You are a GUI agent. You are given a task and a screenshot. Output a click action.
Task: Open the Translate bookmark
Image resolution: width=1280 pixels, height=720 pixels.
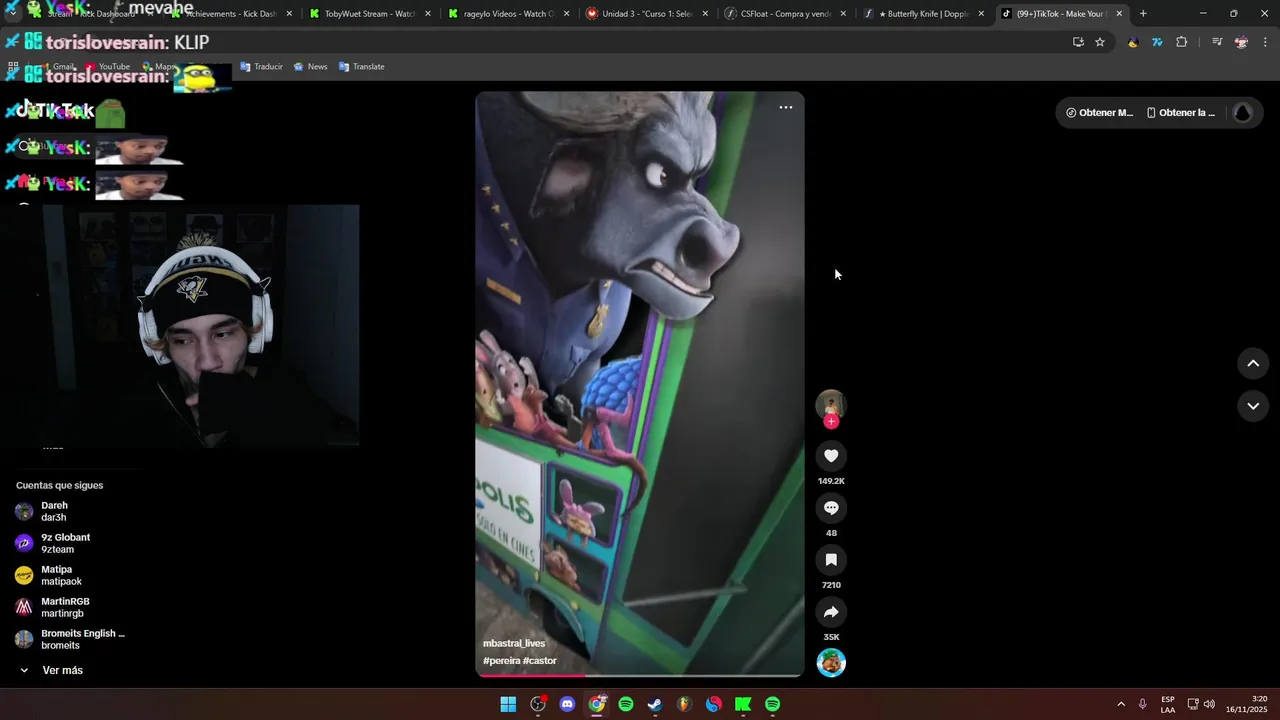click(362, 67)
